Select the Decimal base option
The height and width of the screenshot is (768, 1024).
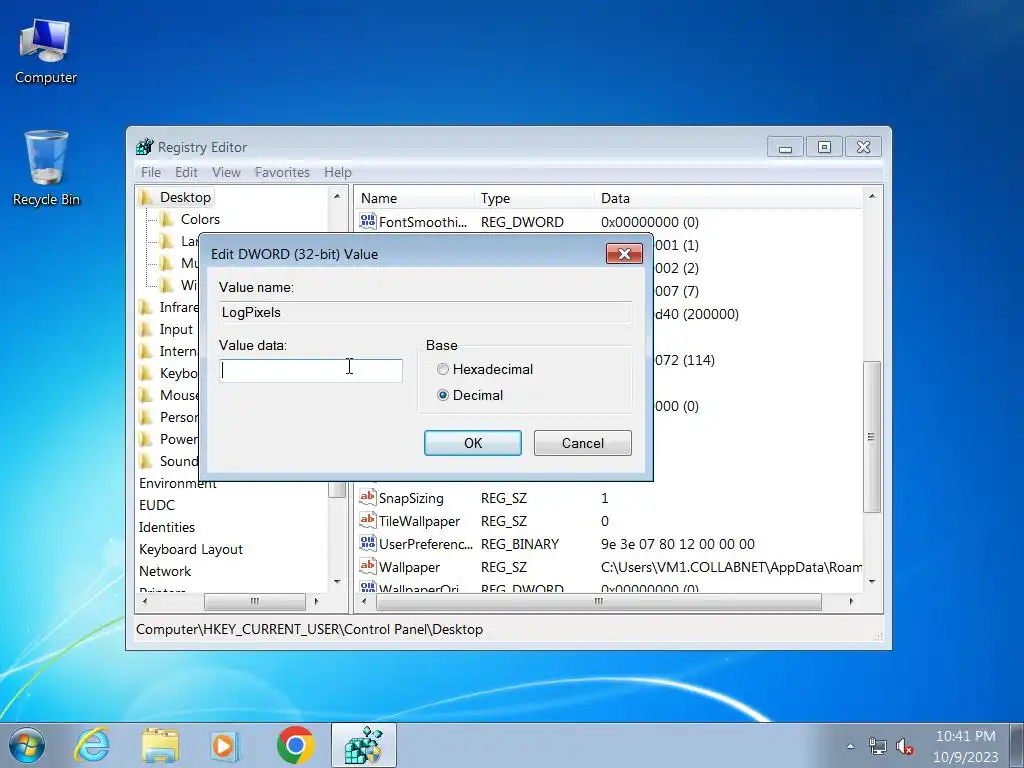click(x=443, y=395)
